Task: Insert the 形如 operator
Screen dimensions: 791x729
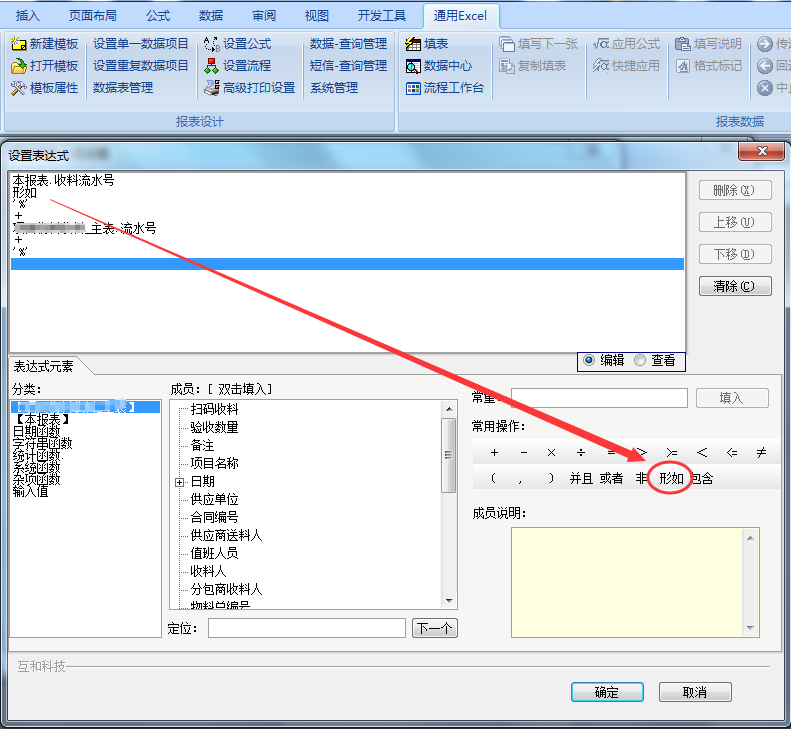Action: (671, 479)
